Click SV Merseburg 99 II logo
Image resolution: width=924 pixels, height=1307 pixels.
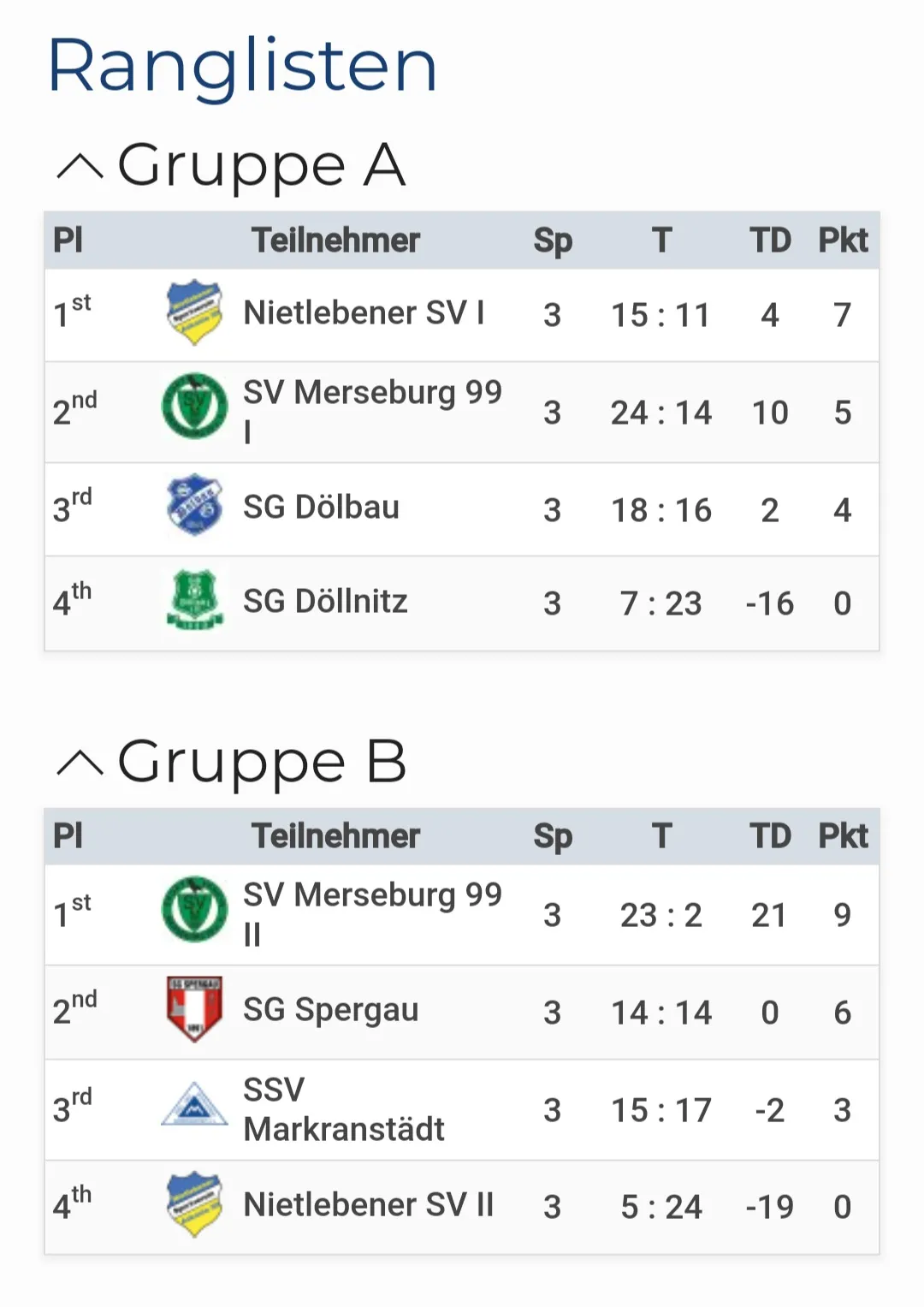(195, 909)
